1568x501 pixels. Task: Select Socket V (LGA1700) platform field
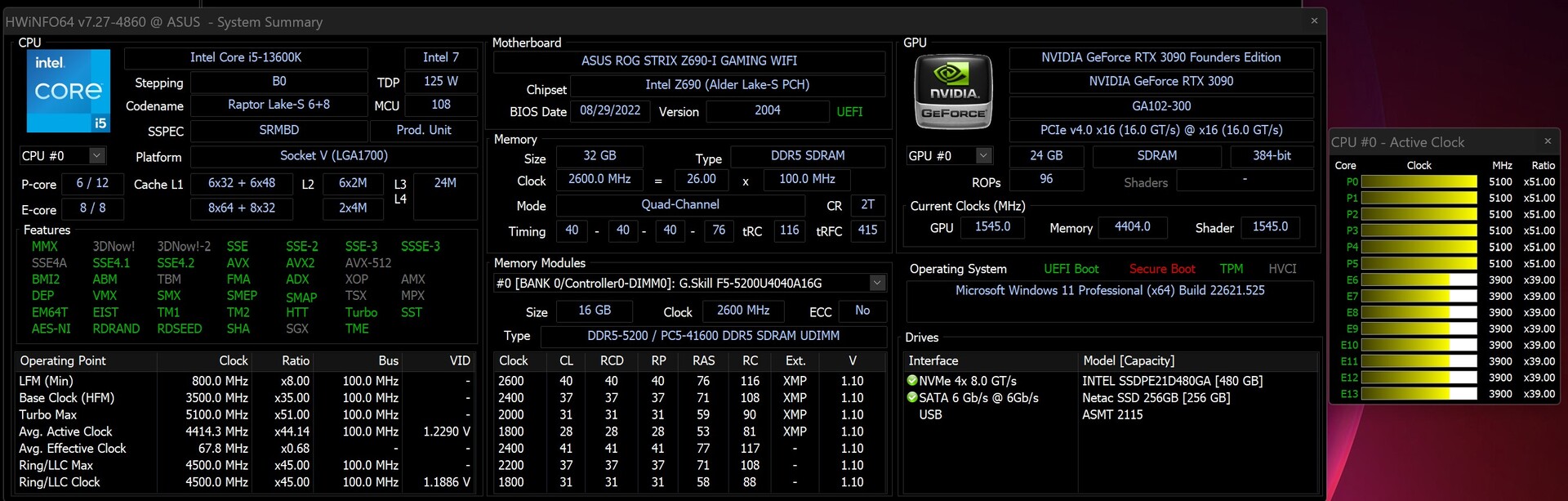point(334,155)
